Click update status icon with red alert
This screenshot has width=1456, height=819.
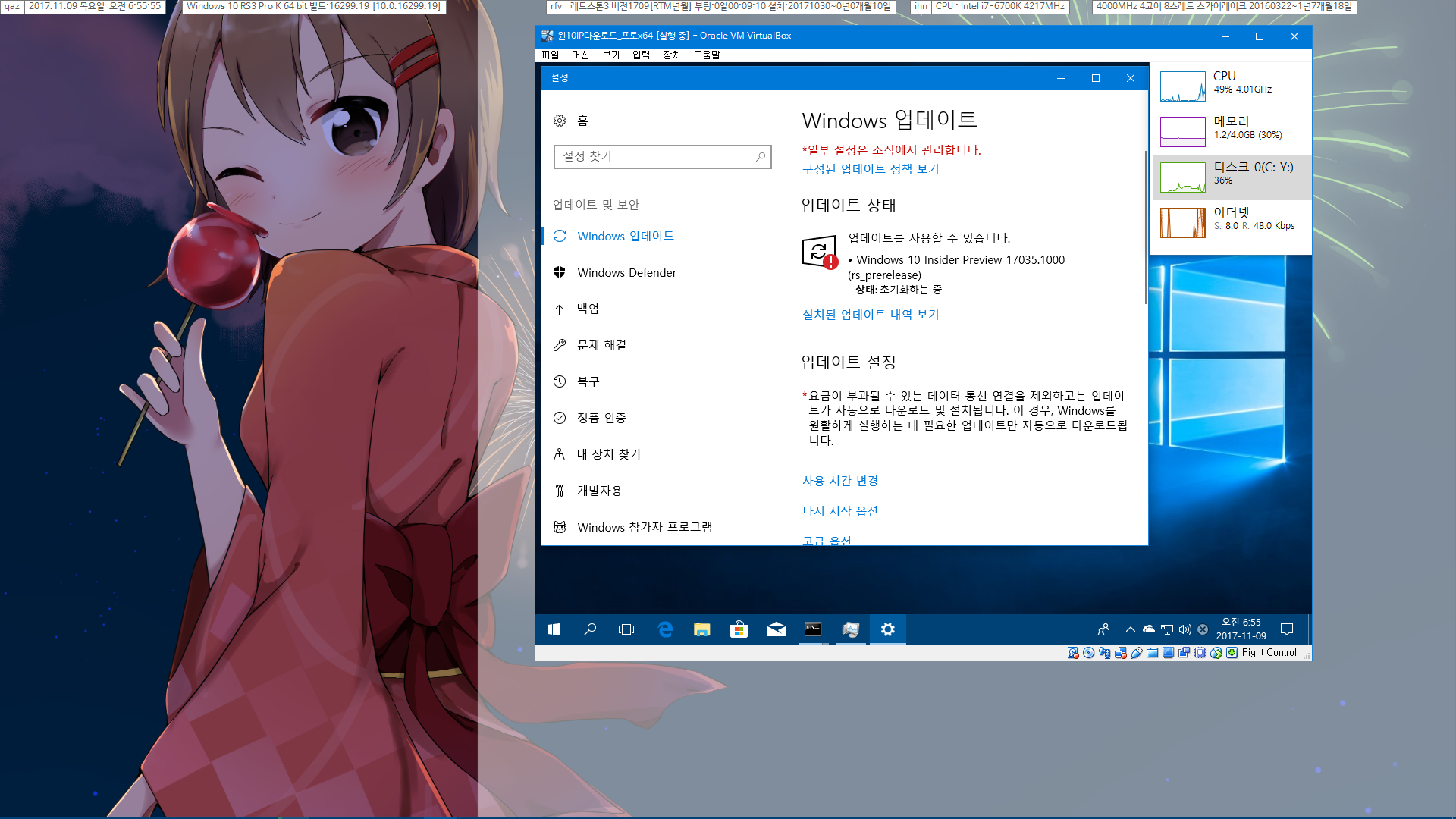coord(820,253)
